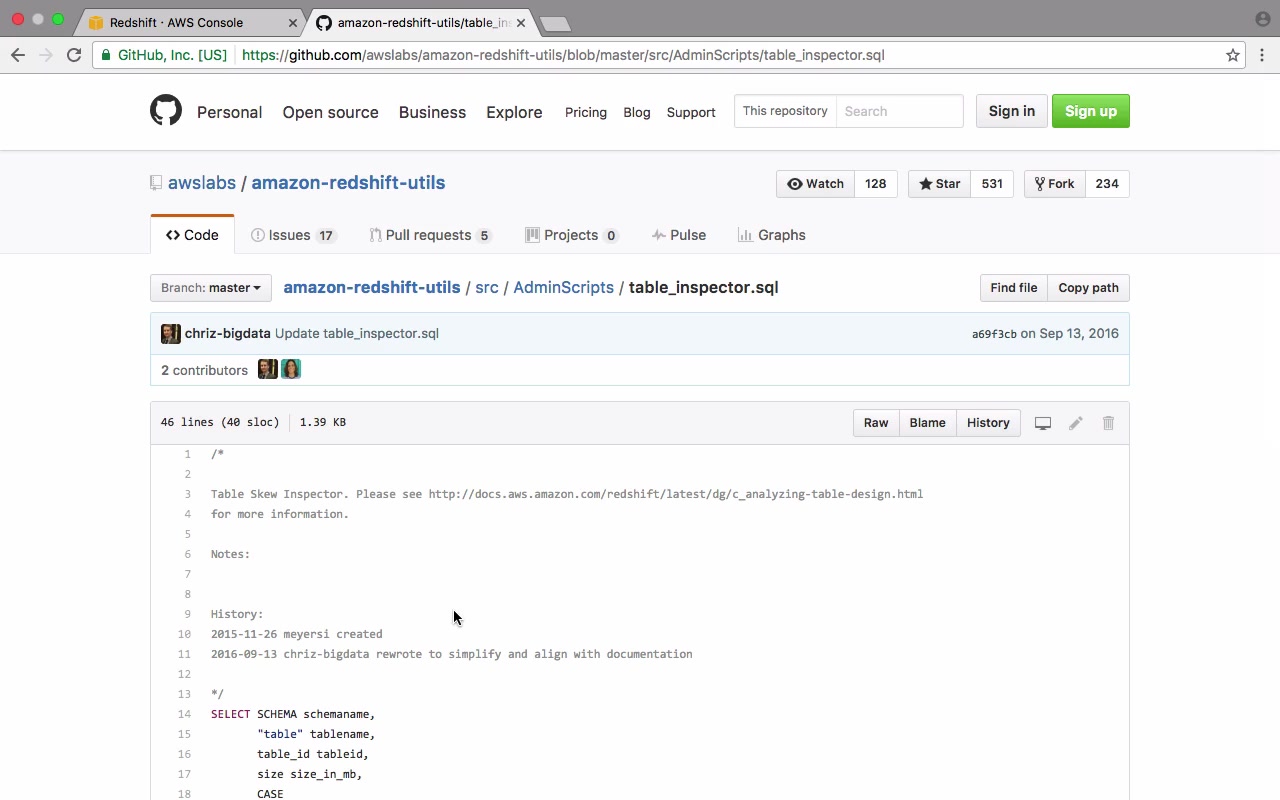The width and height of the screenshot is (1280, 800).
Task: Click amazon-redshift-utils in file breadcrumb
Action: (372, 287)
